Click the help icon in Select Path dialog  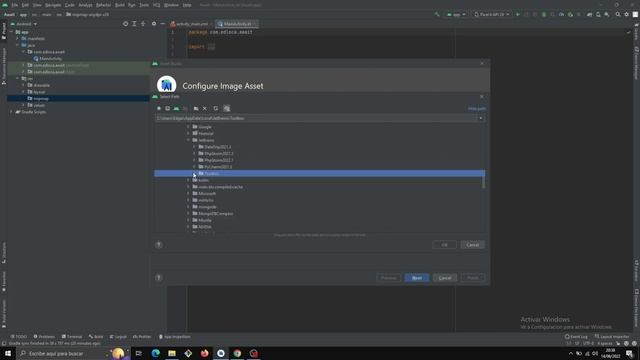(x=159, y=245)
